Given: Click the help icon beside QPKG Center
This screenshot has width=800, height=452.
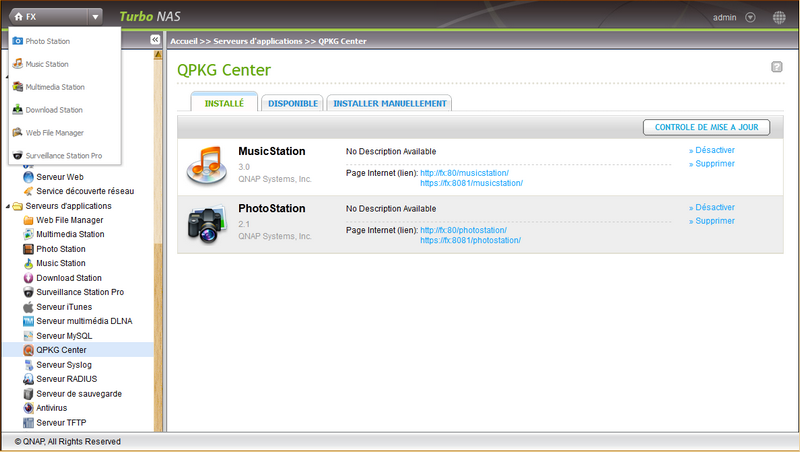Looking at the screenshot, I should pos(777,67).
